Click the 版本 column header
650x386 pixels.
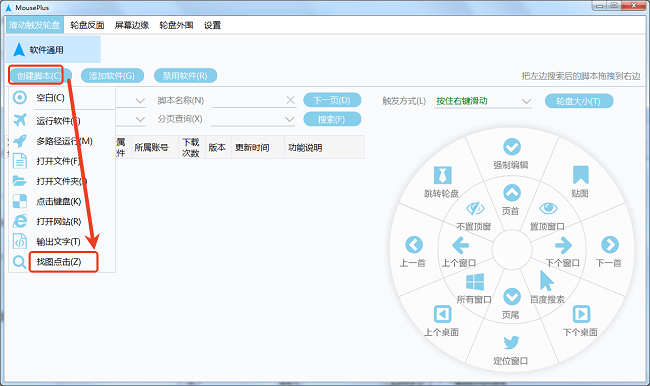click(x=217, y=148)
